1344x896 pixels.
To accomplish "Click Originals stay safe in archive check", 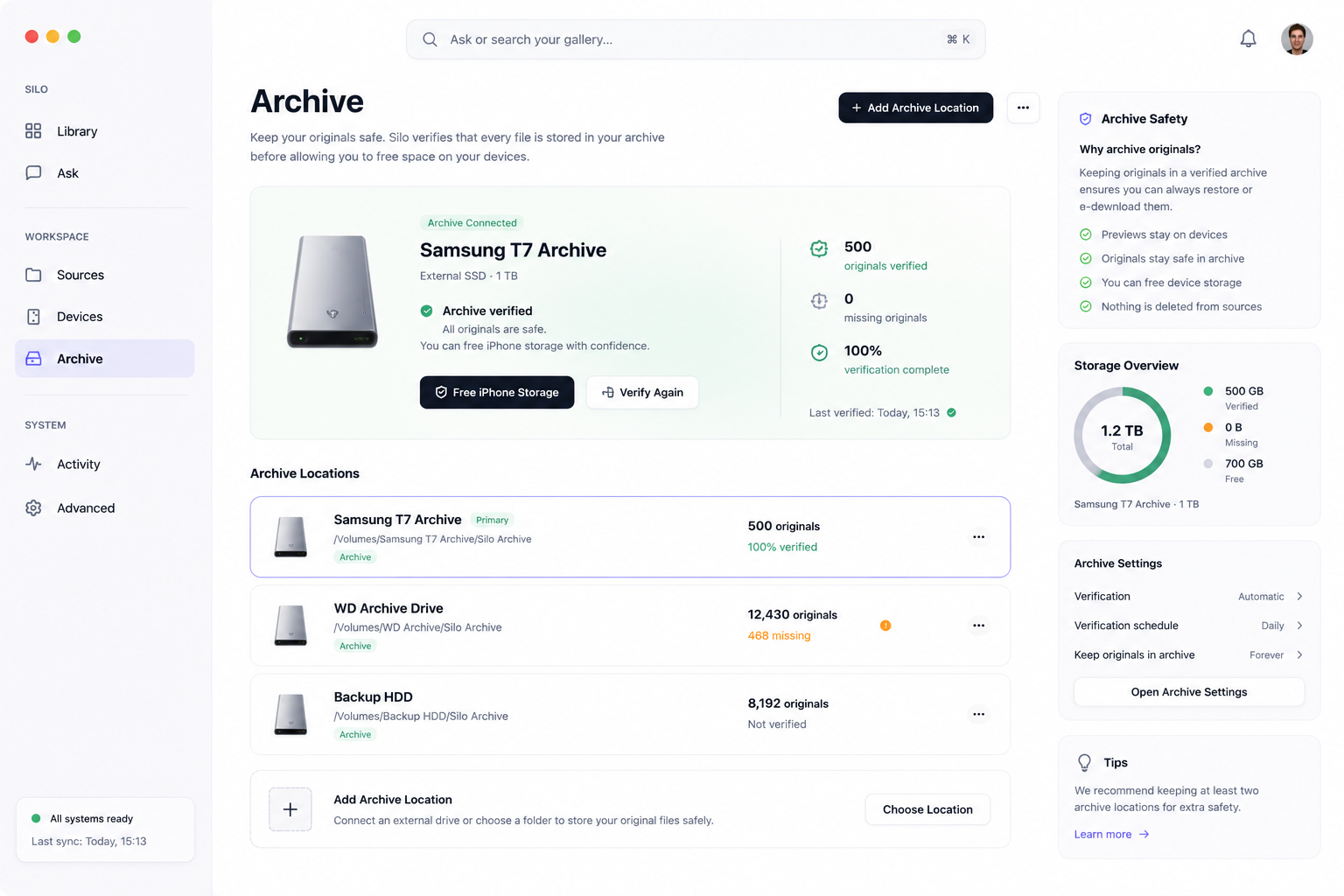I will click(1085, 258).
